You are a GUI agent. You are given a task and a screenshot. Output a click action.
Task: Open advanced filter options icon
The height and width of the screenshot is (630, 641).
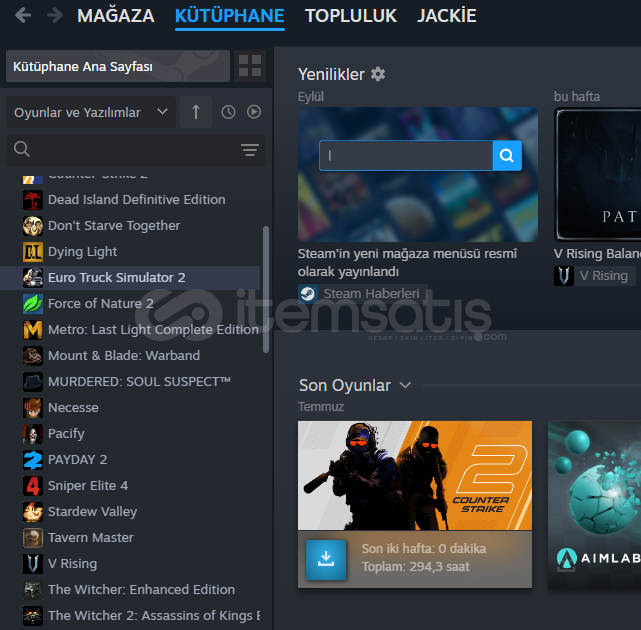(x=250, y=150)
